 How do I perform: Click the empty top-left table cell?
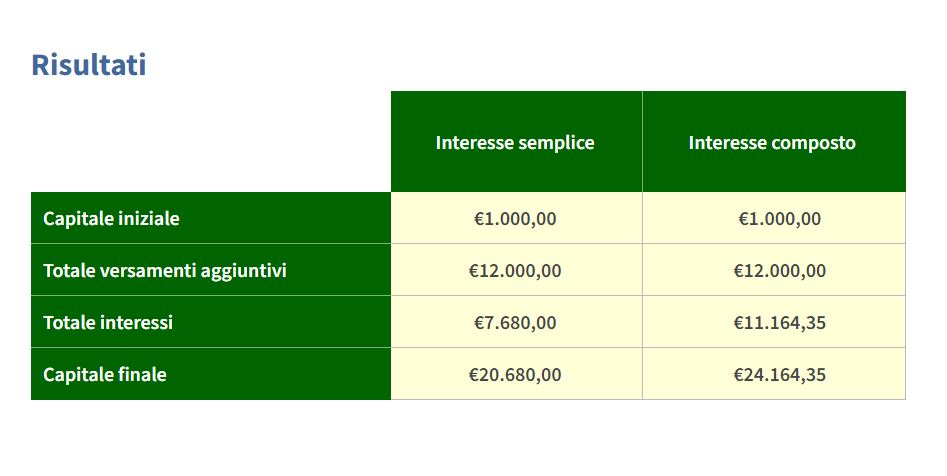[x=210, y=142]
